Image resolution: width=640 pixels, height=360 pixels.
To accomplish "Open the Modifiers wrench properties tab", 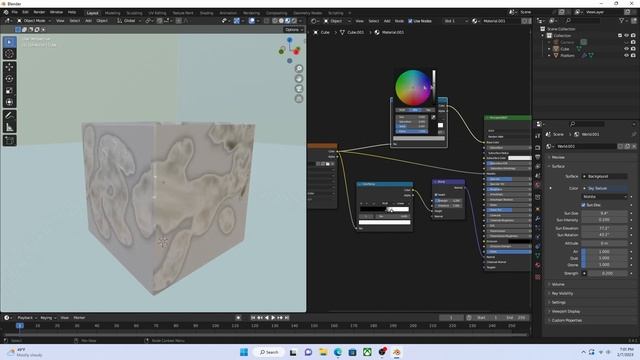I will click(x=538, y=219).
